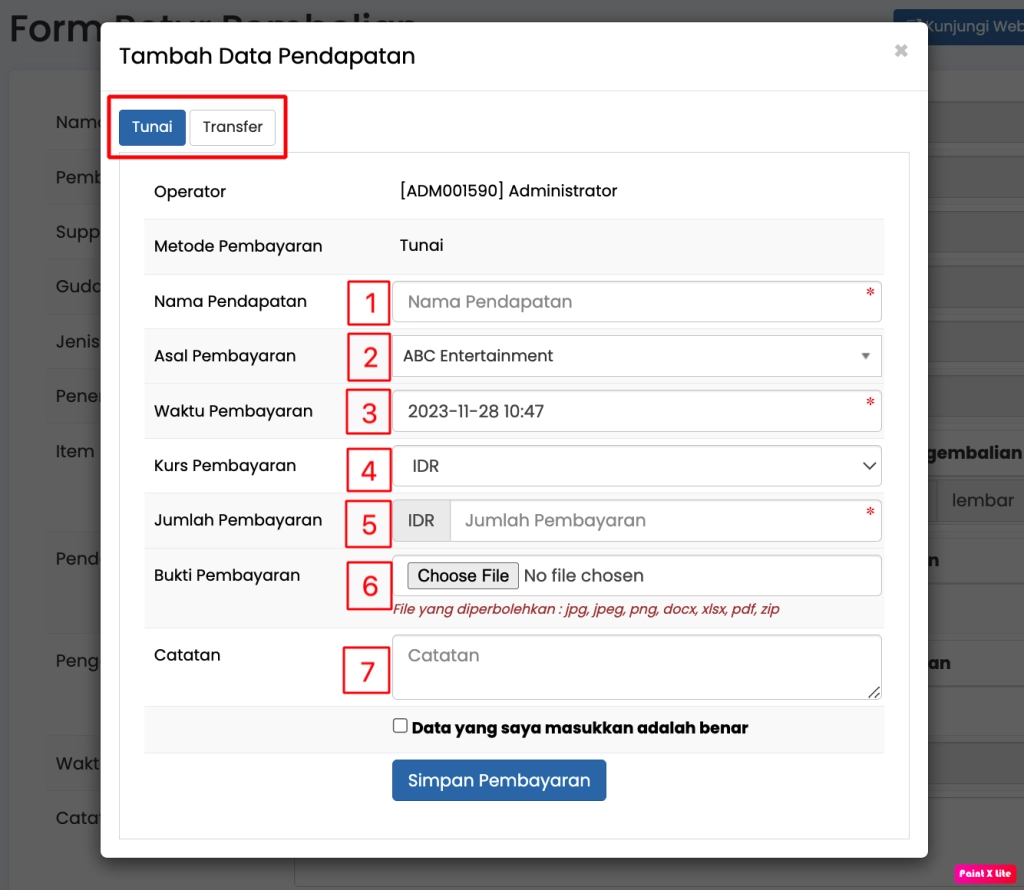Click the red number 4 marker
The height and width of the screenshot is (890, 1024).
pyautogui.click(x=370, y=468)
